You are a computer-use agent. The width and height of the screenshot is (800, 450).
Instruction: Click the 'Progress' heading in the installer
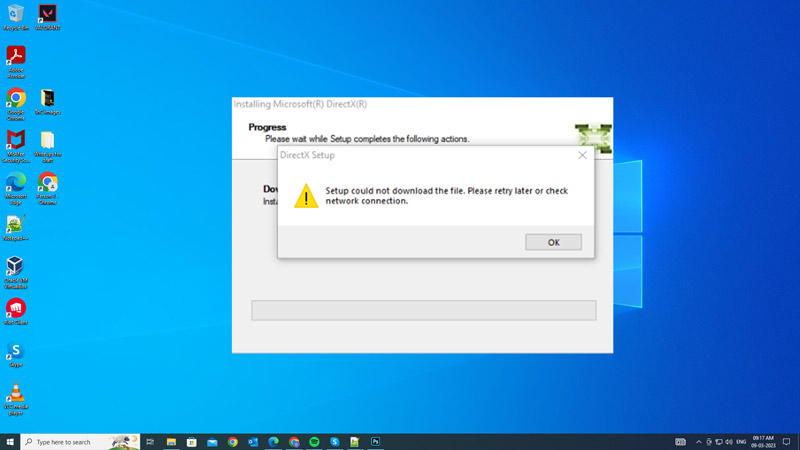267,127
